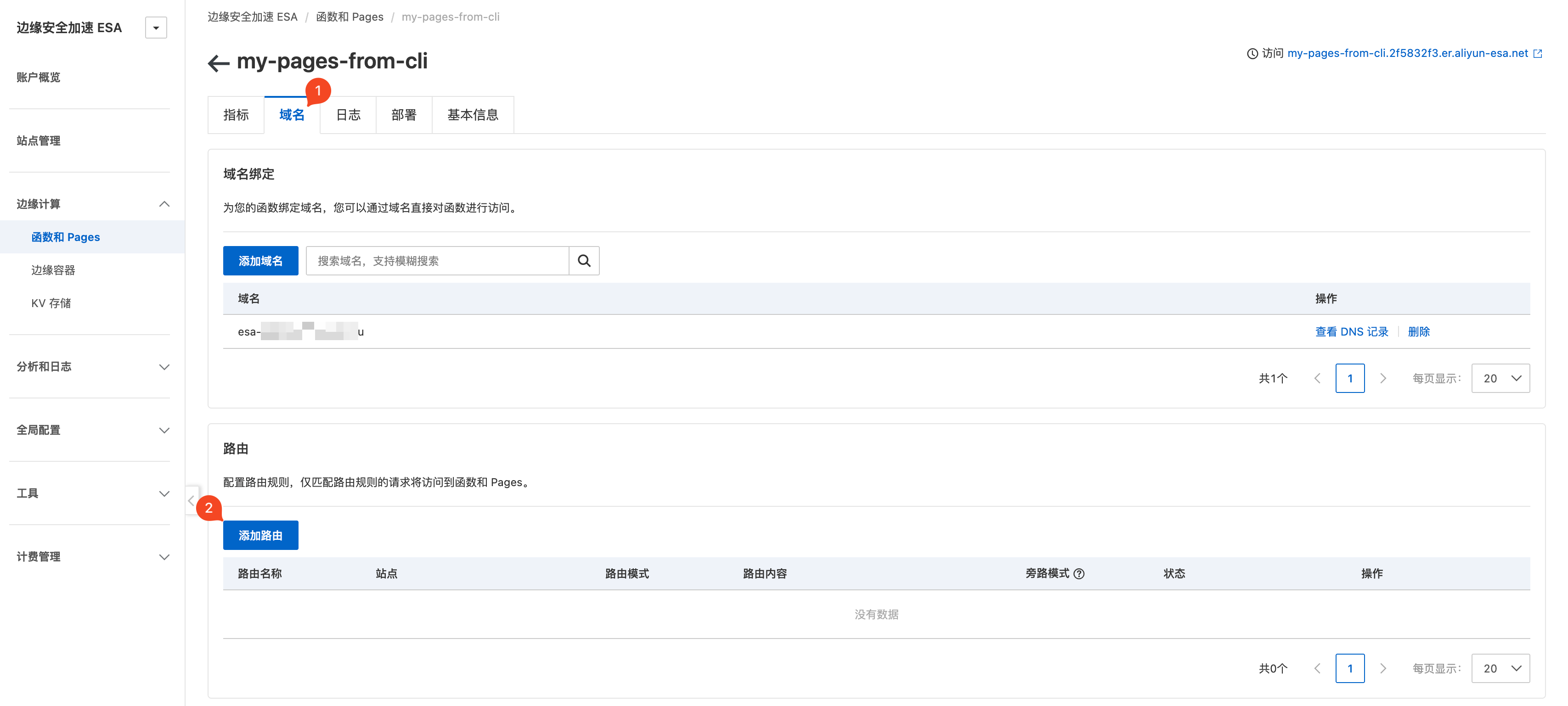The height and width of the screenshot is (706, 1568).
Task: Switch to the 部署 tab
Action: tap(404, 115)
